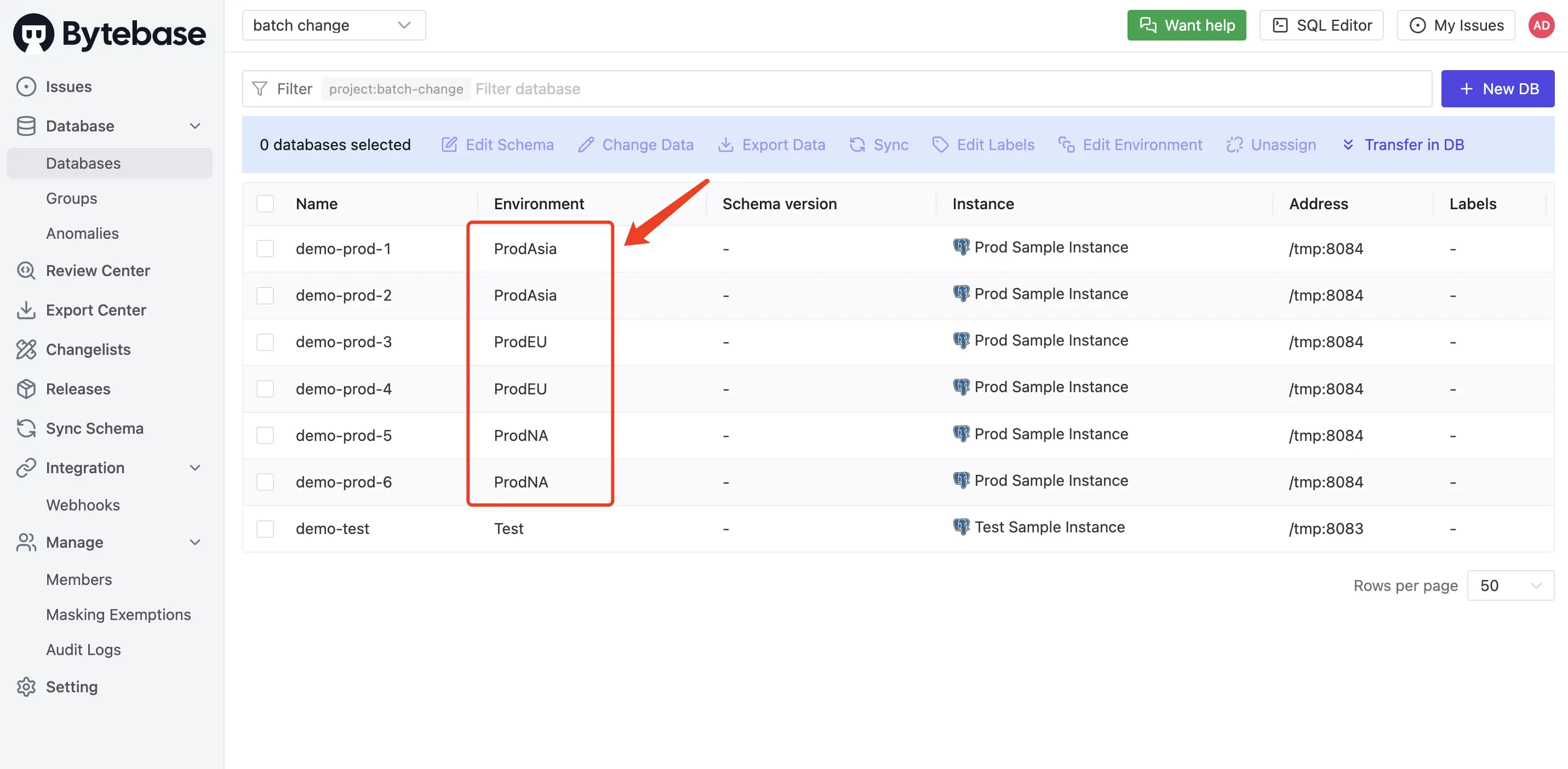Image resolution: width=1568 pixels, height=769 pixels.
Task: Click the AD user avatar
Action: pos(1541,26)
